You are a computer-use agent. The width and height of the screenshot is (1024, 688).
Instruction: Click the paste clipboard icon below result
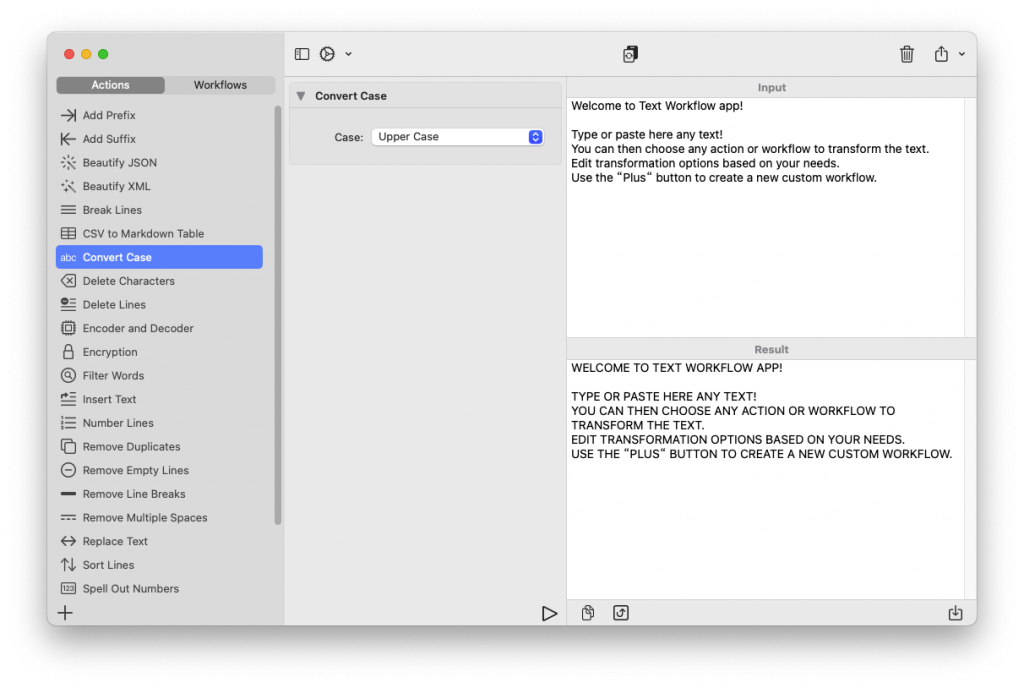tap(588, 613)
